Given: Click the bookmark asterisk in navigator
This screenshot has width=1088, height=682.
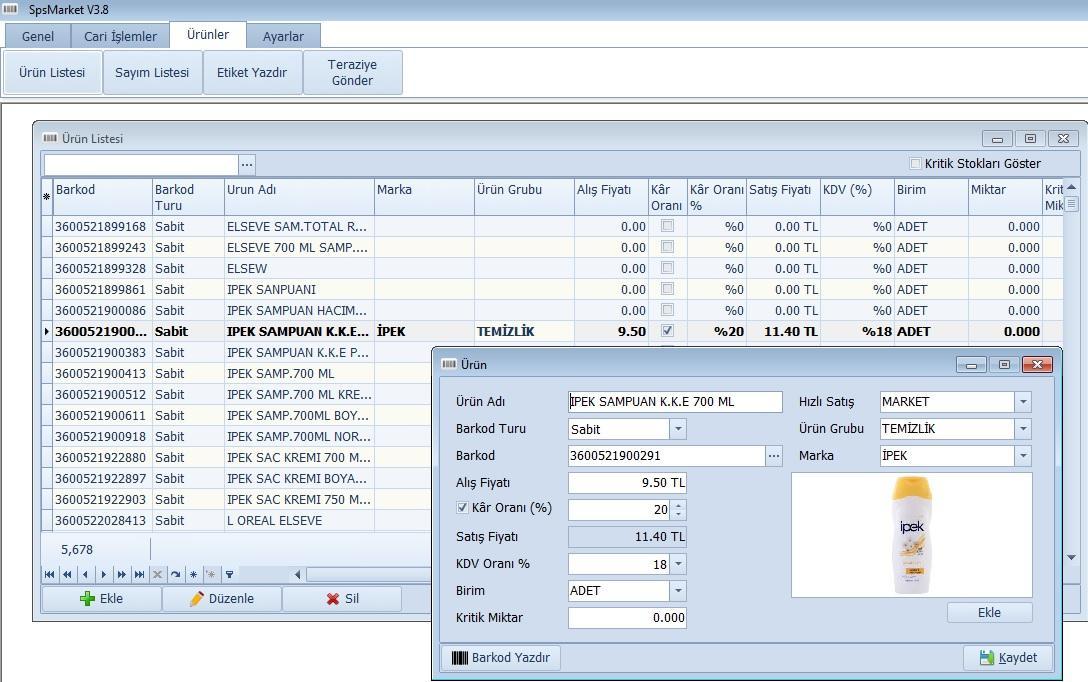Looking at the screenshot, I should 194,574.
